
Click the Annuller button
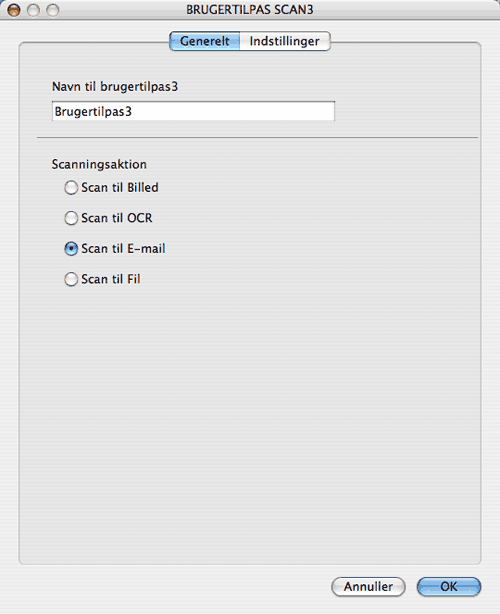click(x=368, y=587)
